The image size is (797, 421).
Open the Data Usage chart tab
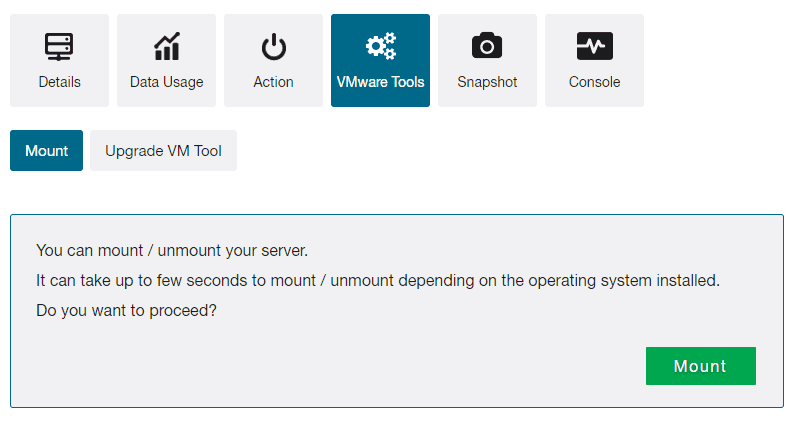[x=166, y=61]
